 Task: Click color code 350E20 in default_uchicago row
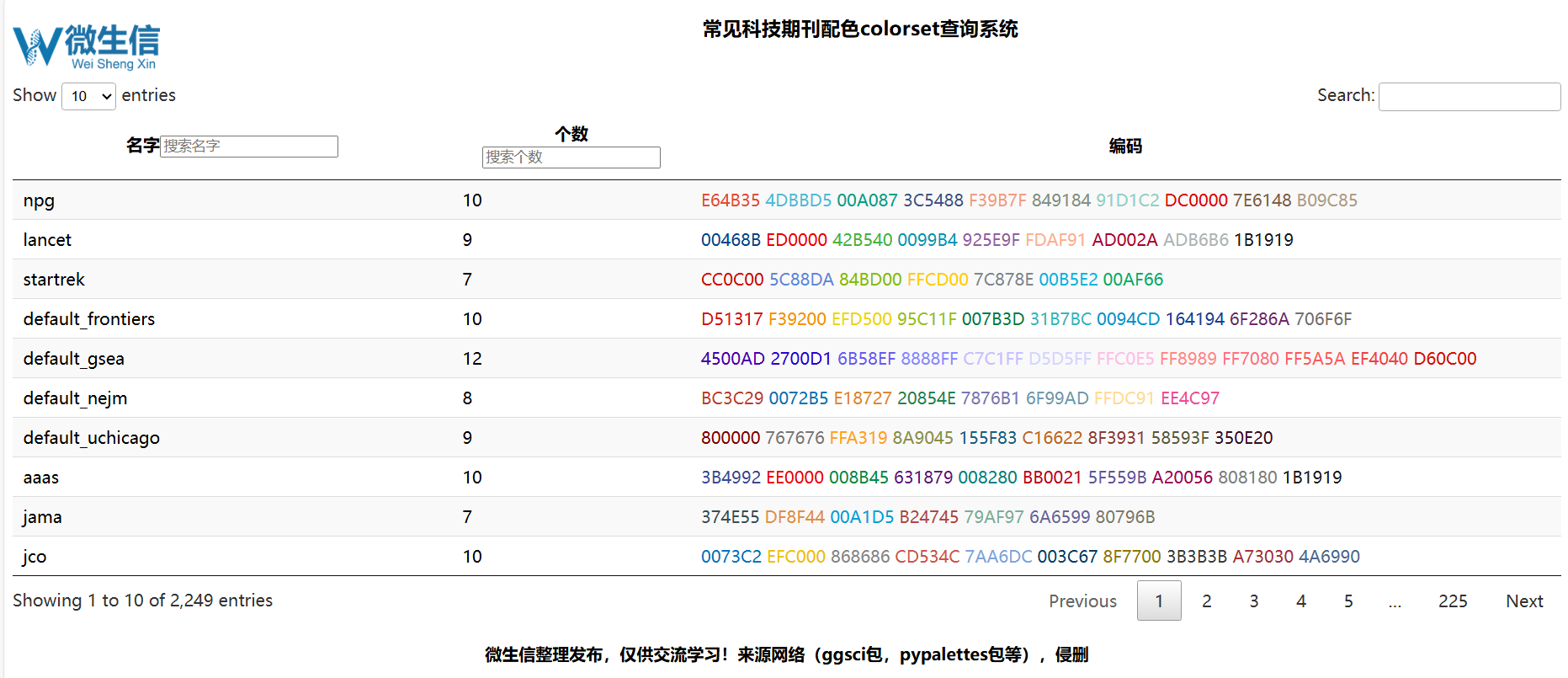coord(1244,438)
